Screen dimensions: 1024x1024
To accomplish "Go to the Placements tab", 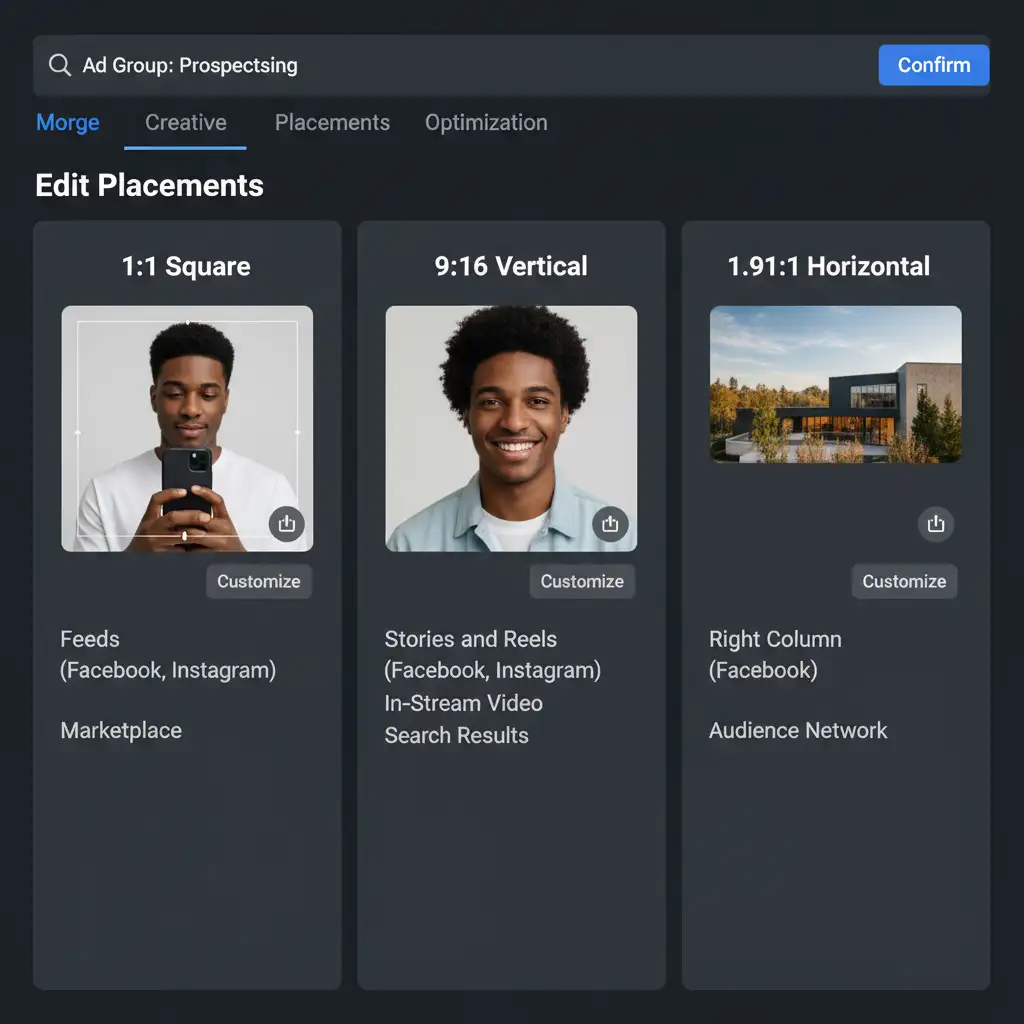I will pyautogui.click(x=332, y=123).
